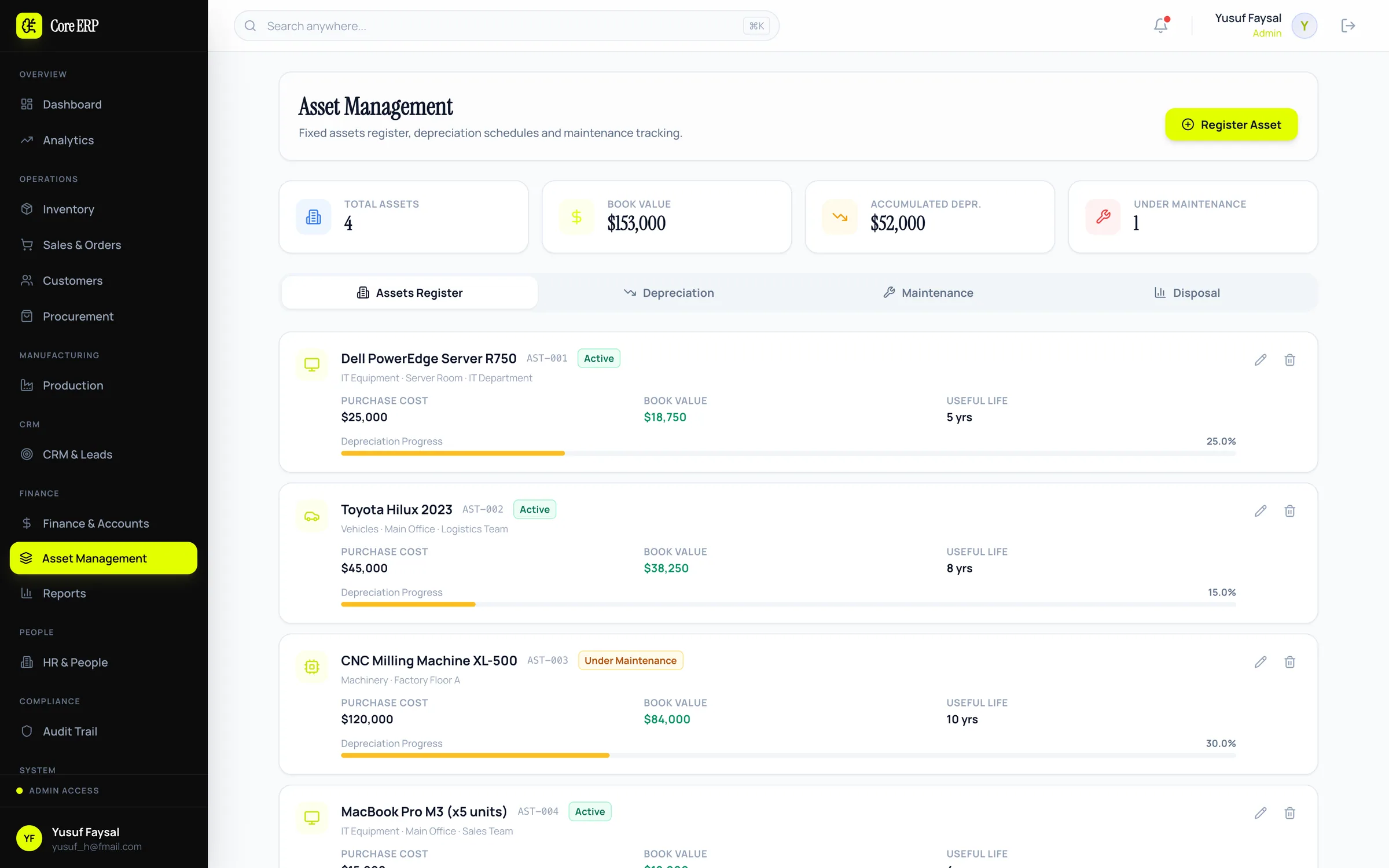Open HR & People

104,662
